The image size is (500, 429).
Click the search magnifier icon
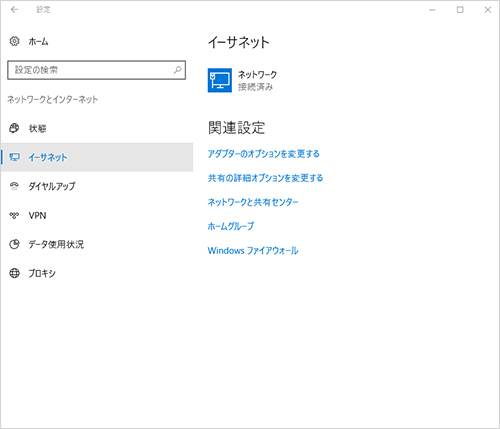[x=178, y=70]
